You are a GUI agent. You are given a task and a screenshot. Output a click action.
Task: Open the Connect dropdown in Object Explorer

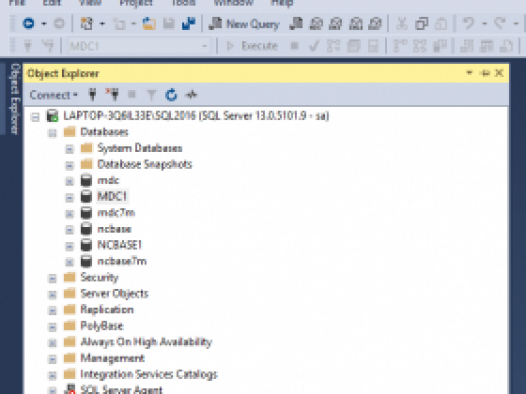pyautogui.click(x=53, y=95)
